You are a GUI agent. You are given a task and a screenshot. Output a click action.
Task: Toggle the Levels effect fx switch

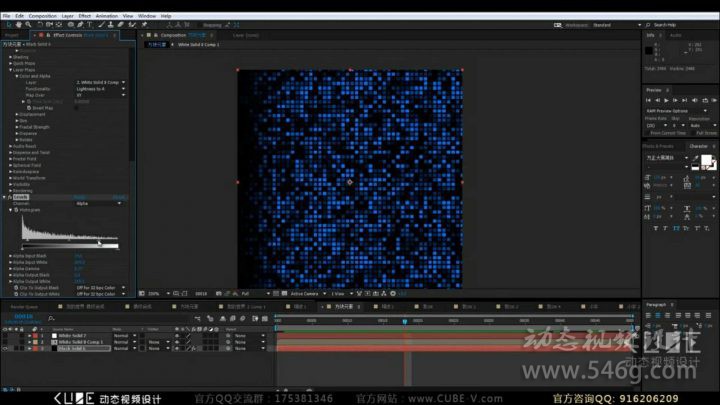(x=11, y=197)
